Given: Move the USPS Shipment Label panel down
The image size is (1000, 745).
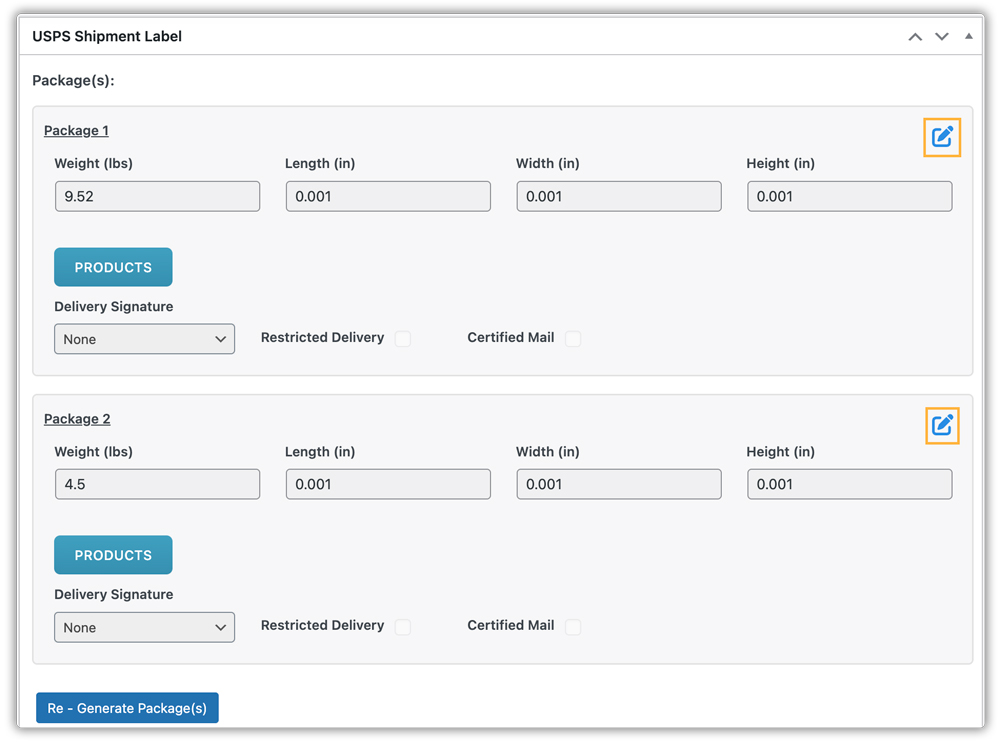Looking at the screenshot, I should tap(941, 37).
